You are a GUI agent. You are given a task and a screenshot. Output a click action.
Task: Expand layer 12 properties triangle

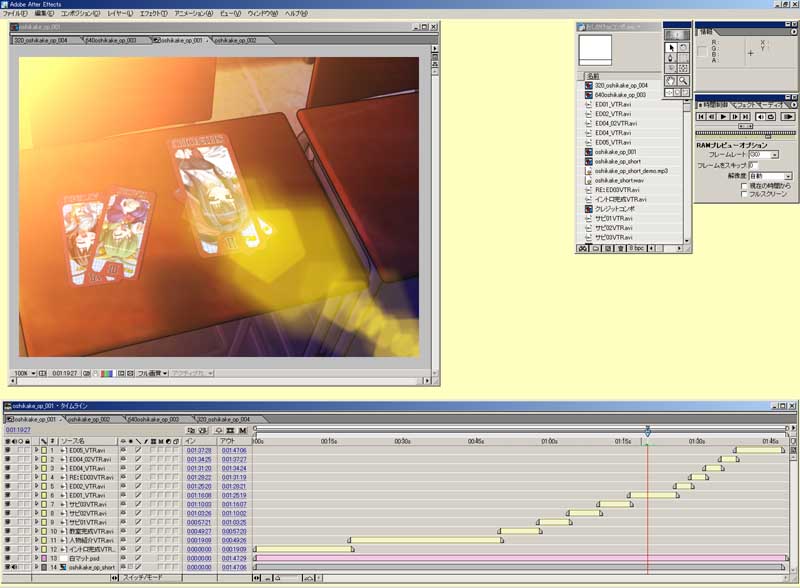pyautogui.click(x=36, y=549)
